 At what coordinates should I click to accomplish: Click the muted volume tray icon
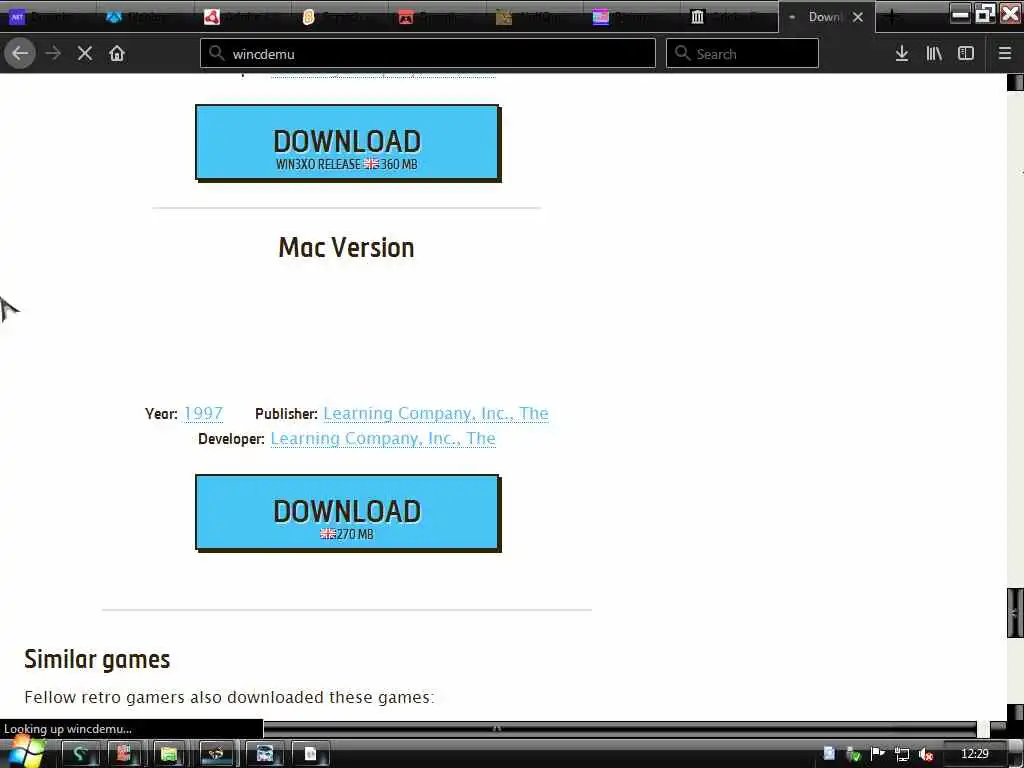(925, 755)
